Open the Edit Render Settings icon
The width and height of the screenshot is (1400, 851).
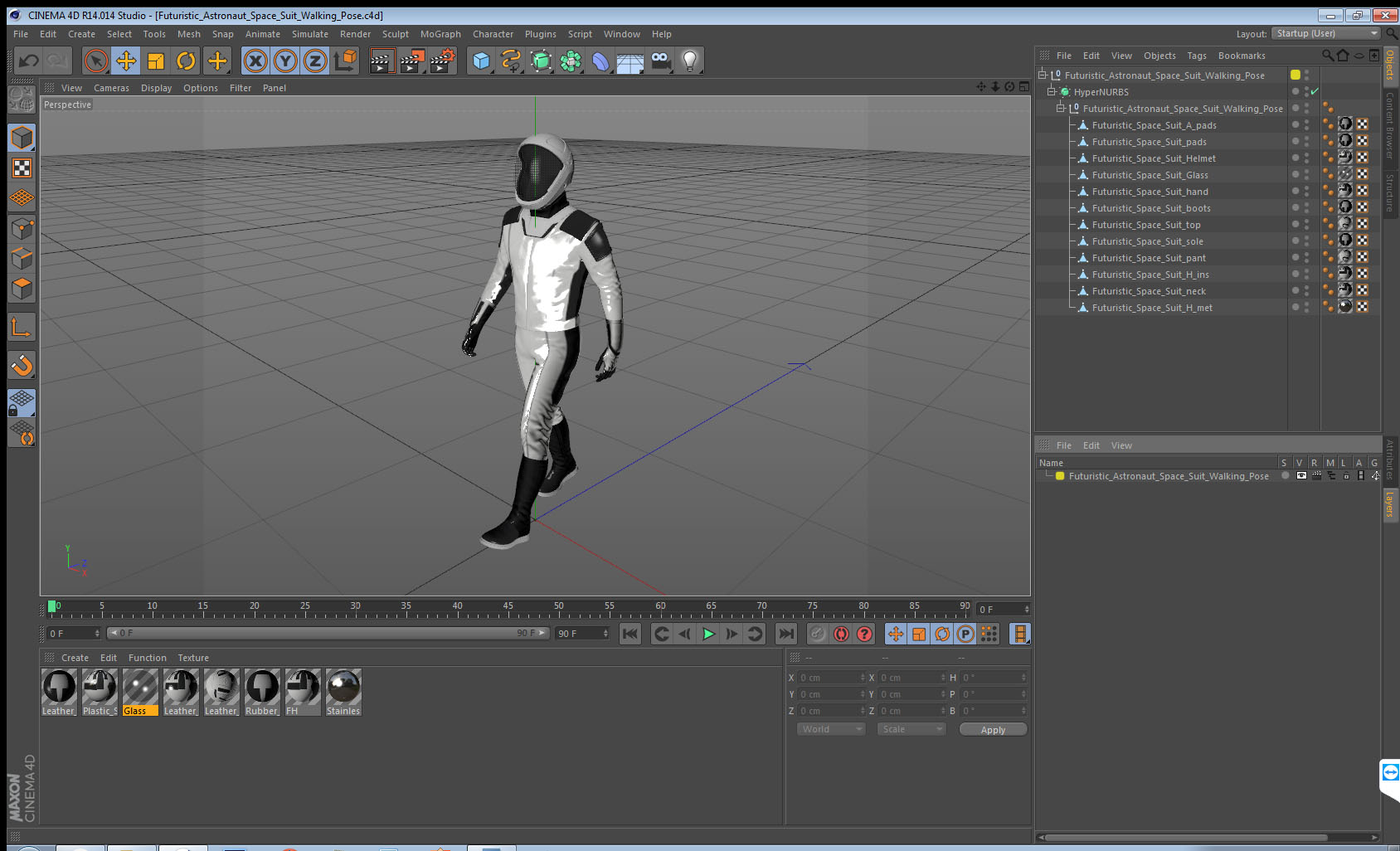pos(443,61)
